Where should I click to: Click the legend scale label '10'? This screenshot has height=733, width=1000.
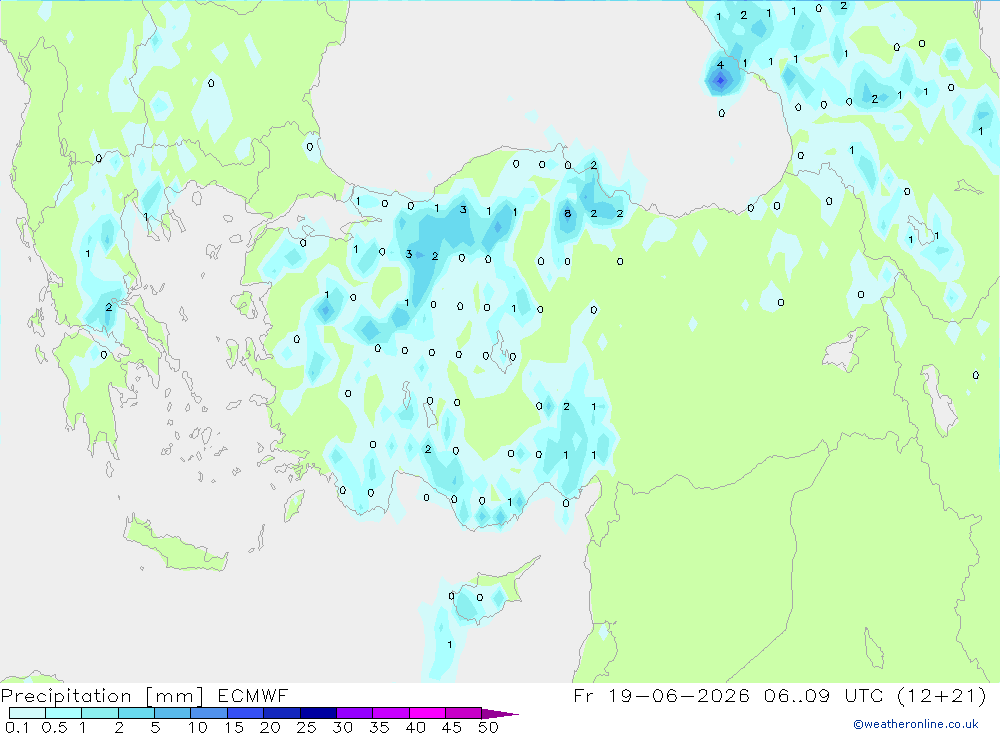click(198, 727)
